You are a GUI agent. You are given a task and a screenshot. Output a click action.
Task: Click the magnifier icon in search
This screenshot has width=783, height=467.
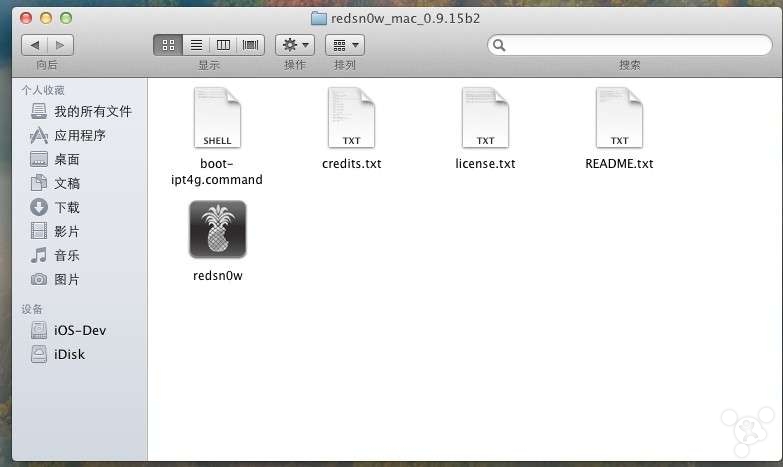tap(499, 45)
